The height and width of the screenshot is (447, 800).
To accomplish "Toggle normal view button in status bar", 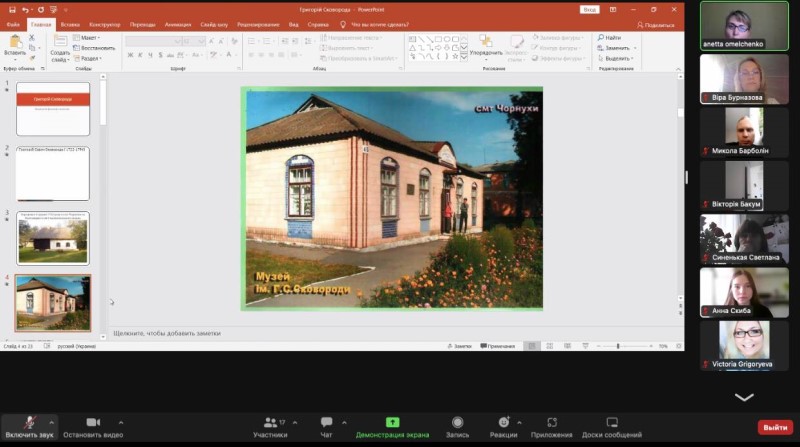I will pos(532,346).
